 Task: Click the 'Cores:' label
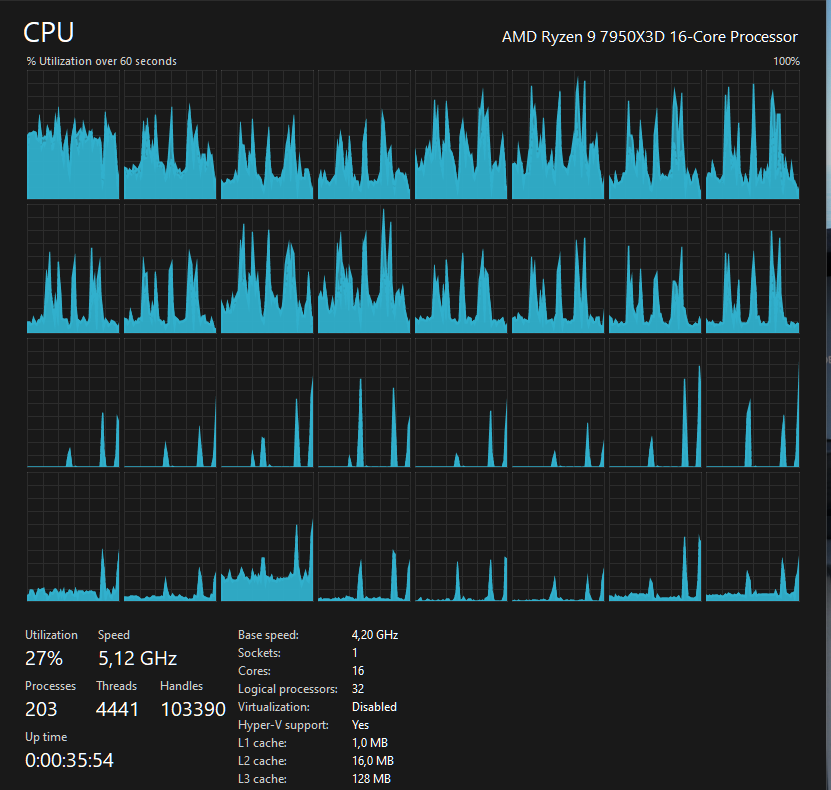pyautogui.click(x=254, y=671)
